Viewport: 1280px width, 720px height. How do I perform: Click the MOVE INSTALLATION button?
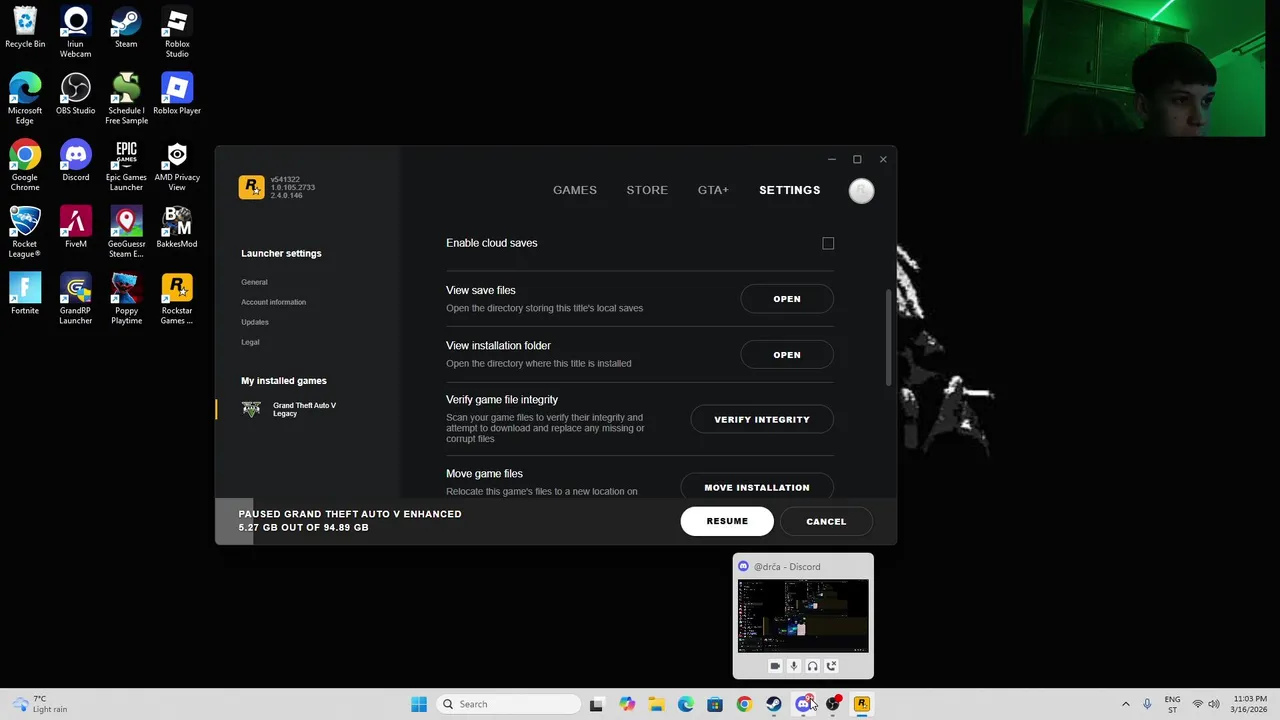pyautogui.click(x=757, y=487)
